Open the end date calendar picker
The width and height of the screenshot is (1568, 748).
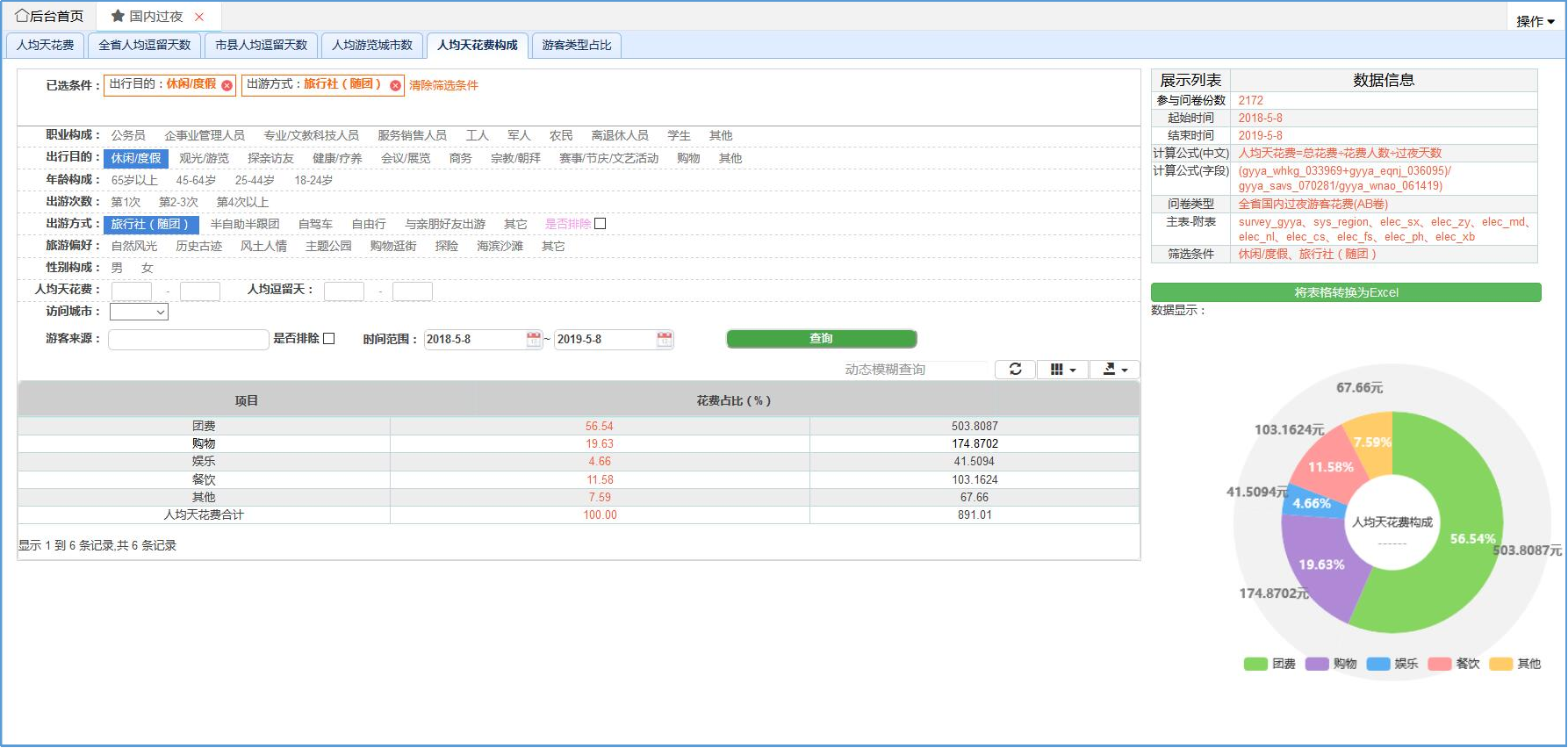click(665, 340)
